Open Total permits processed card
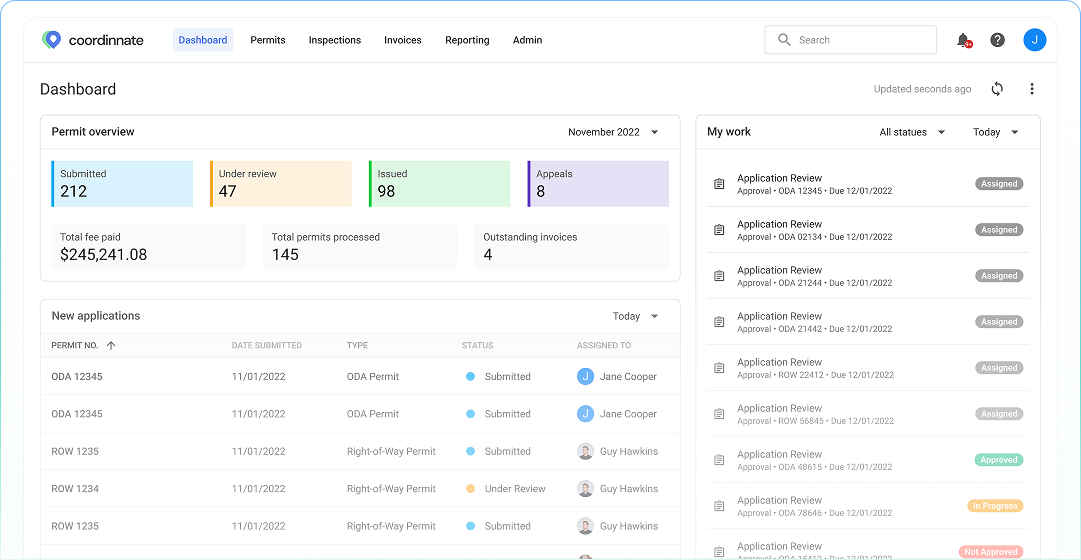1081x560 pixels. point(360,246)
